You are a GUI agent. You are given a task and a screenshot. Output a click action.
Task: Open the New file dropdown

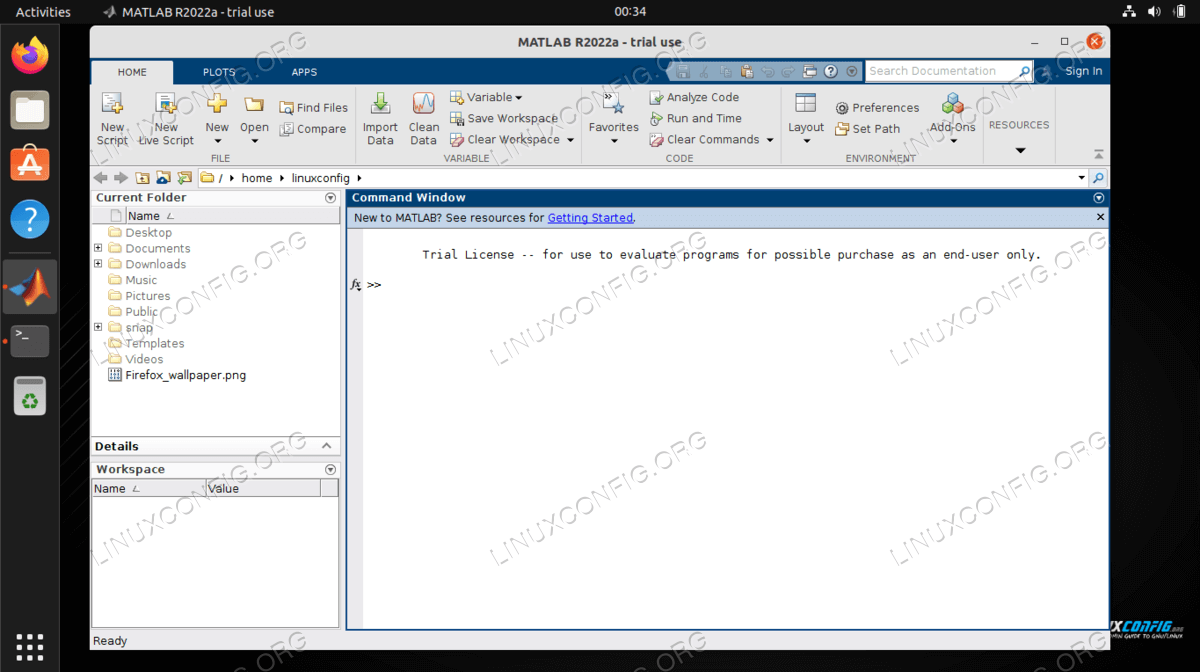coord(217,119)
